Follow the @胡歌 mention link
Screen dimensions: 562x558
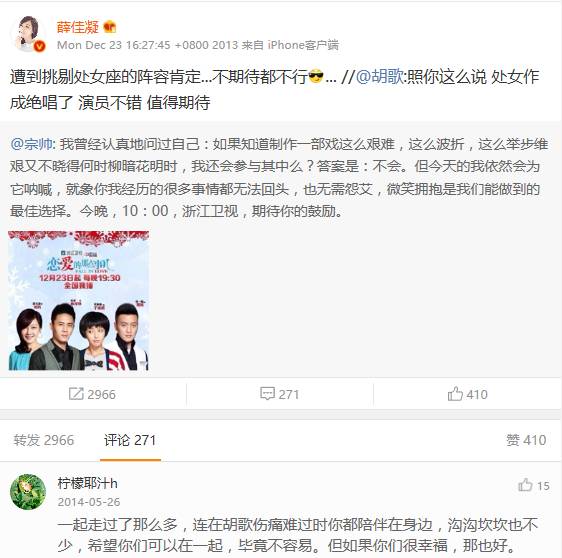click(380, 77)
